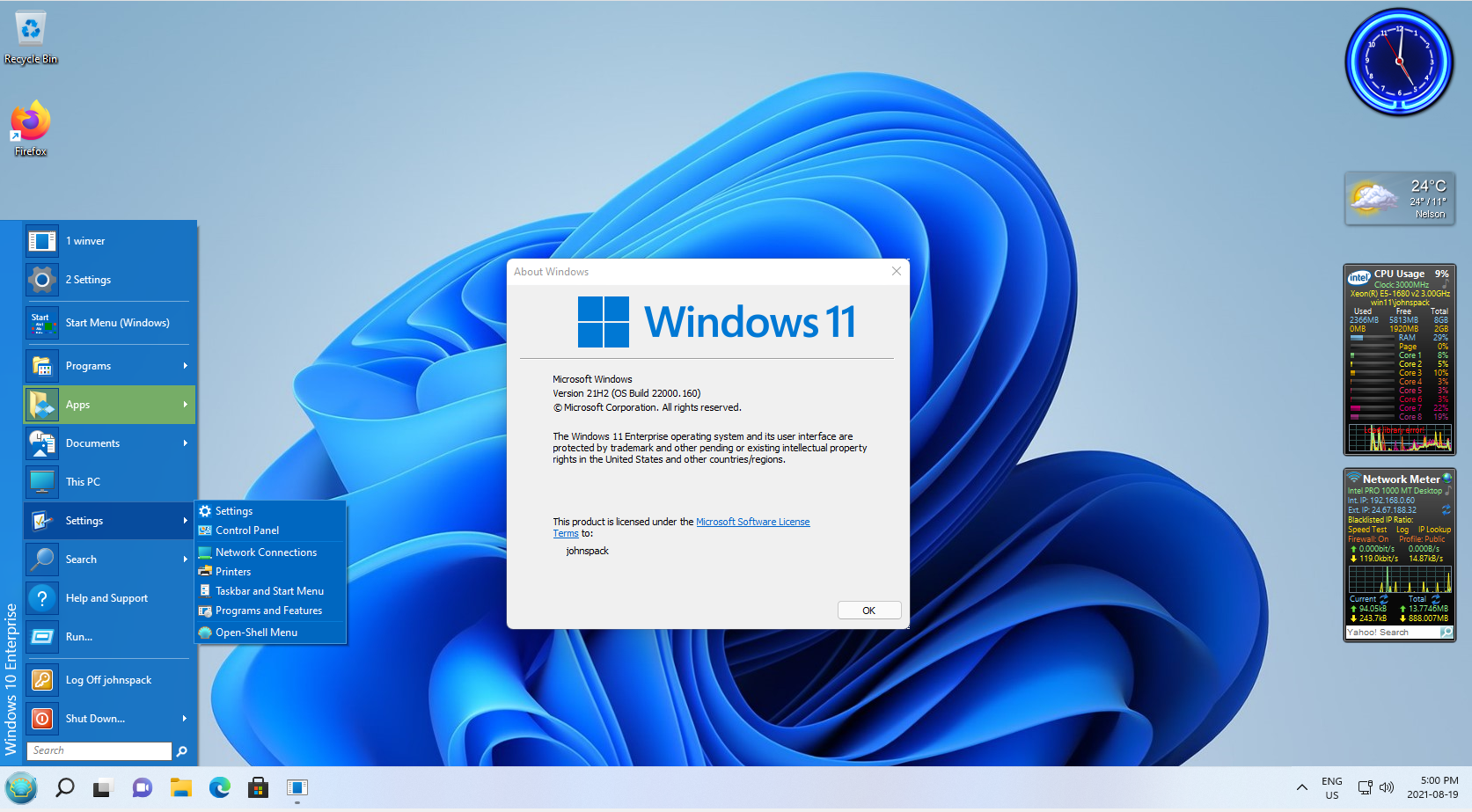This screenshot has height=812, width=1472.
Task: Open the weather gadget showing 24°C
Action: 1400,199
